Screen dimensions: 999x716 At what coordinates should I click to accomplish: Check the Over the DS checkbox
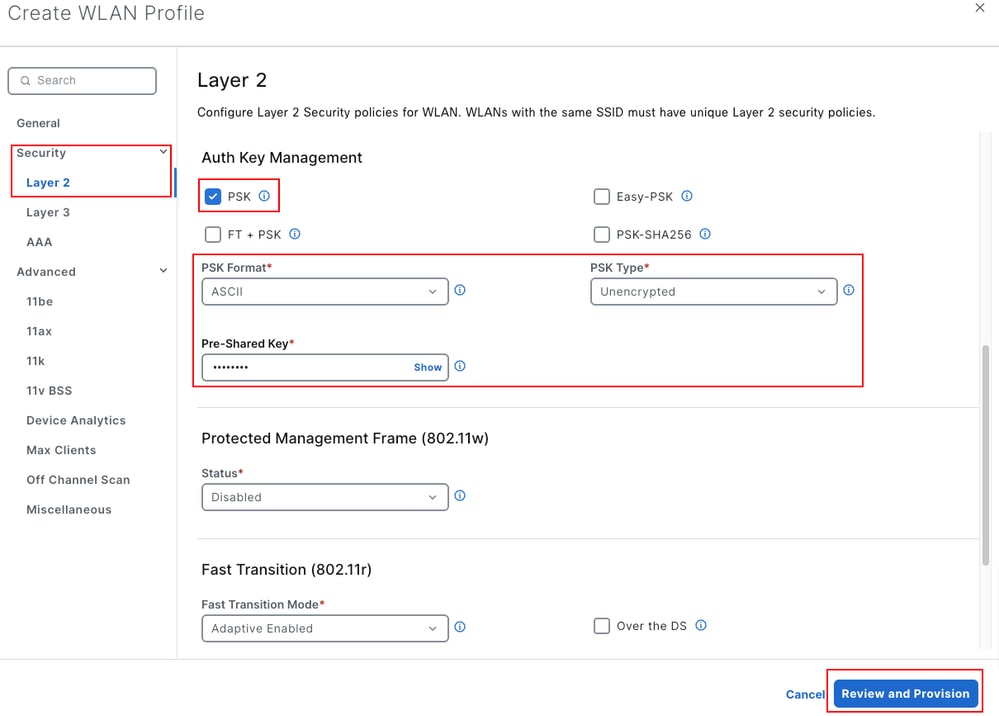click(x=601, y=626)
